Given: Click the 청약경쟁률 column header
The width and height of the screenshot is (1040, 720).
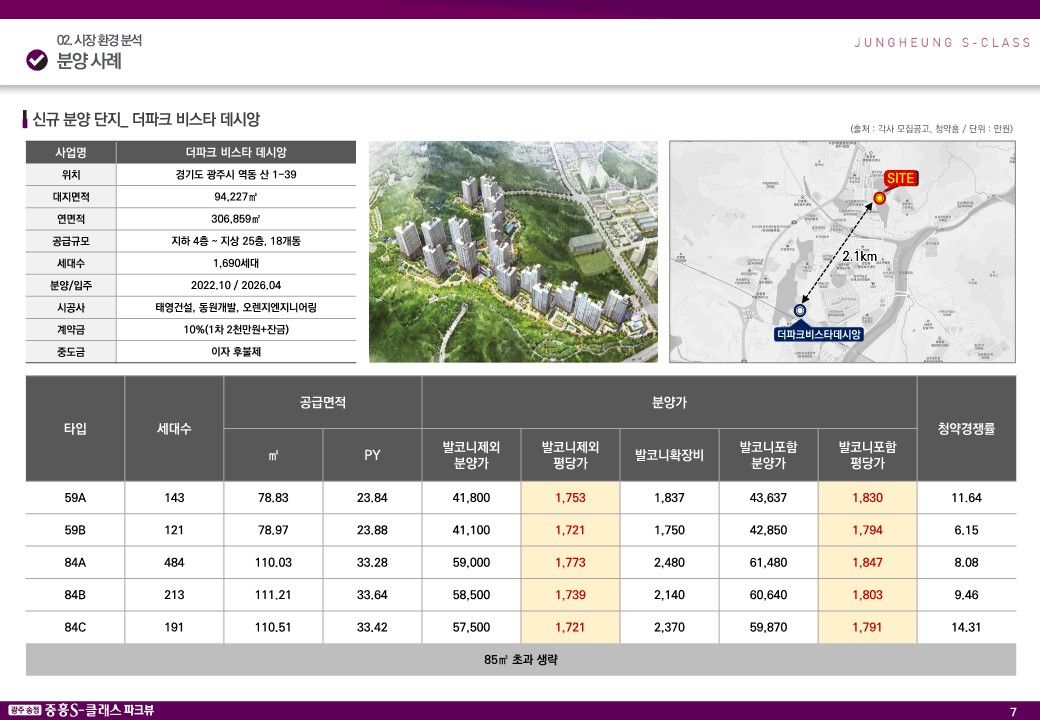Looking at the screenshot, I should [x=966, y=429].
